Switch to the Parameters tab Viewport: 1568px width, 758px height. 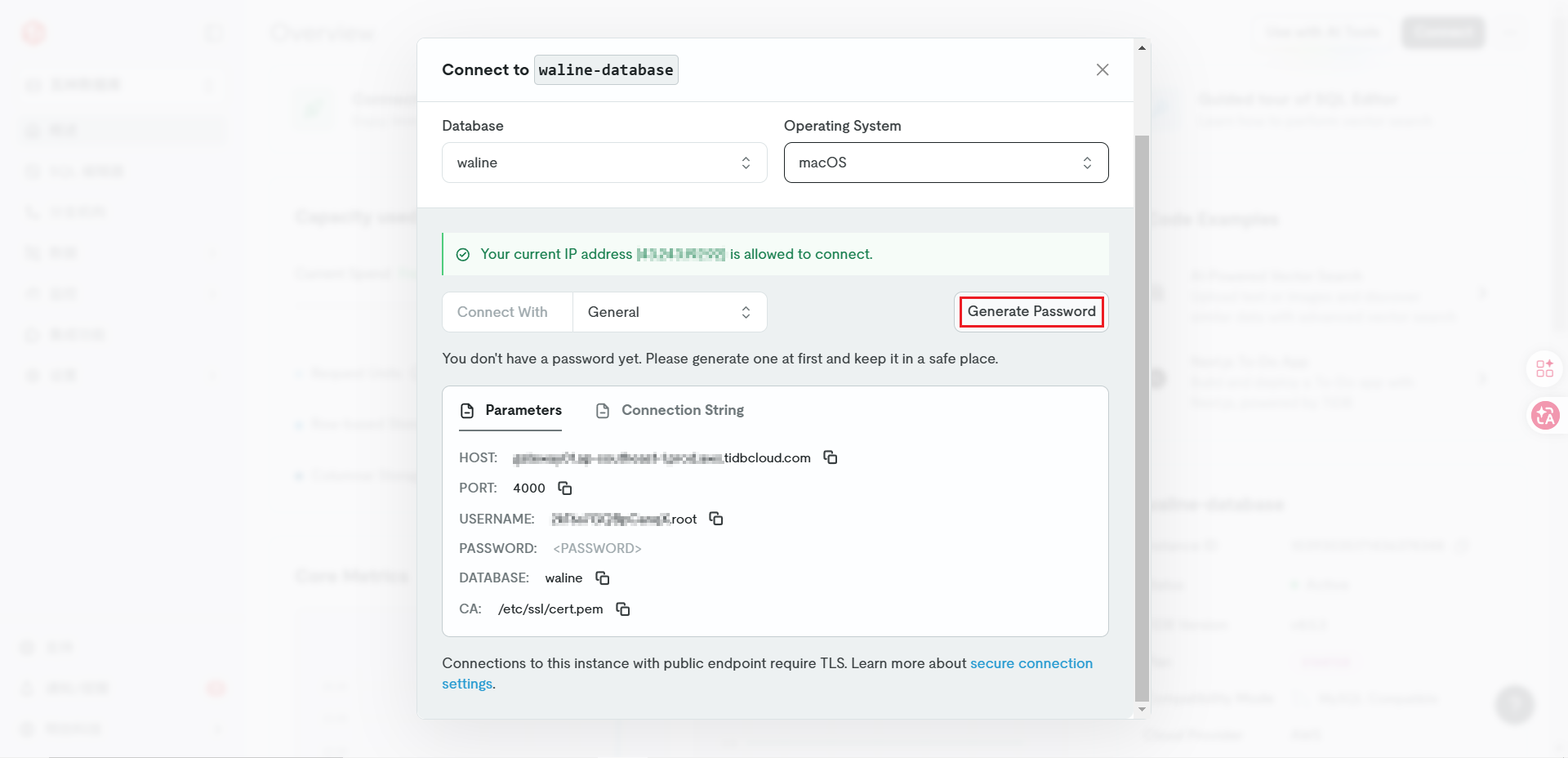pyautogui.click(x=510, y=410)
